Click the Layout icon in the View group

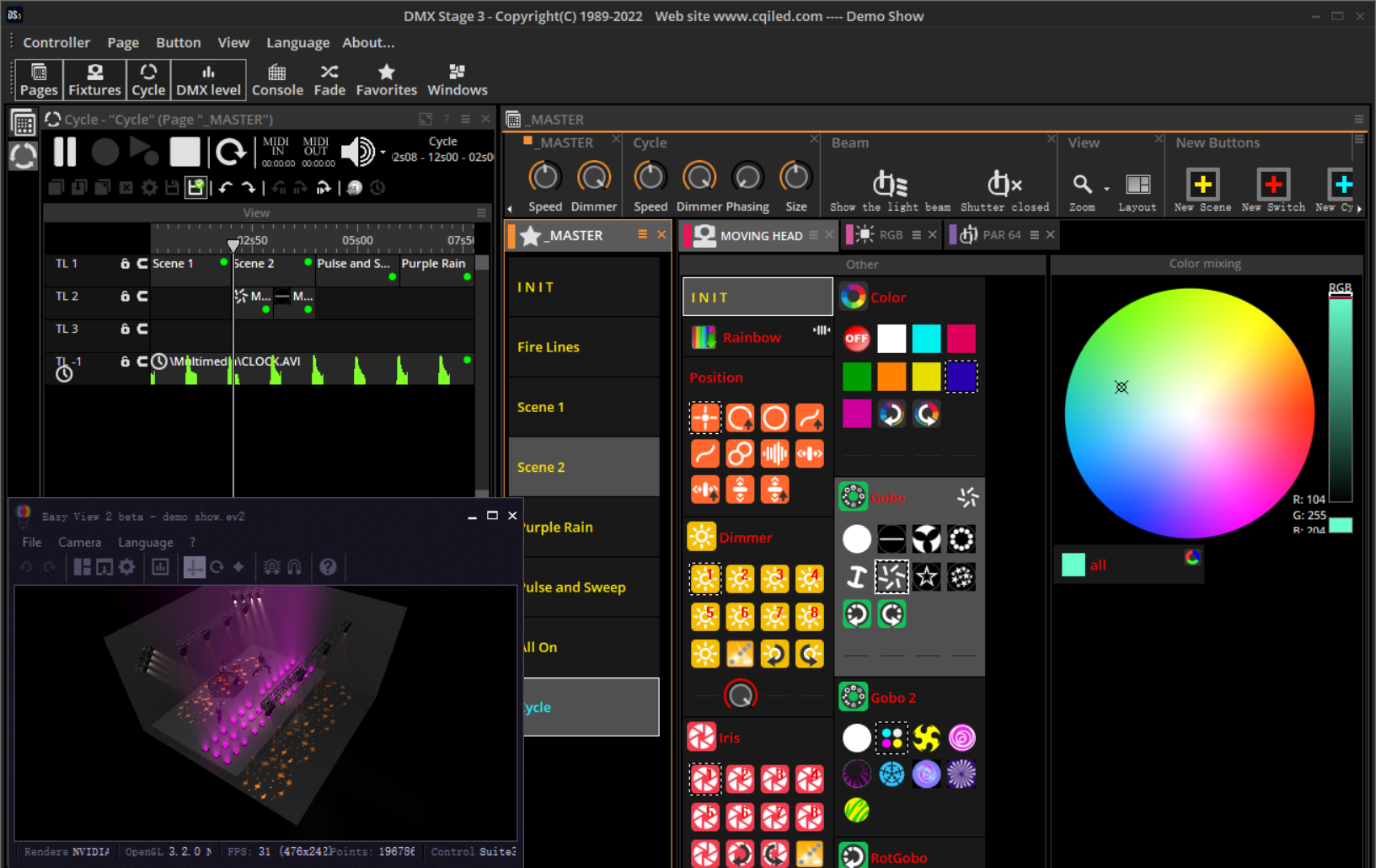(1138, 185)
